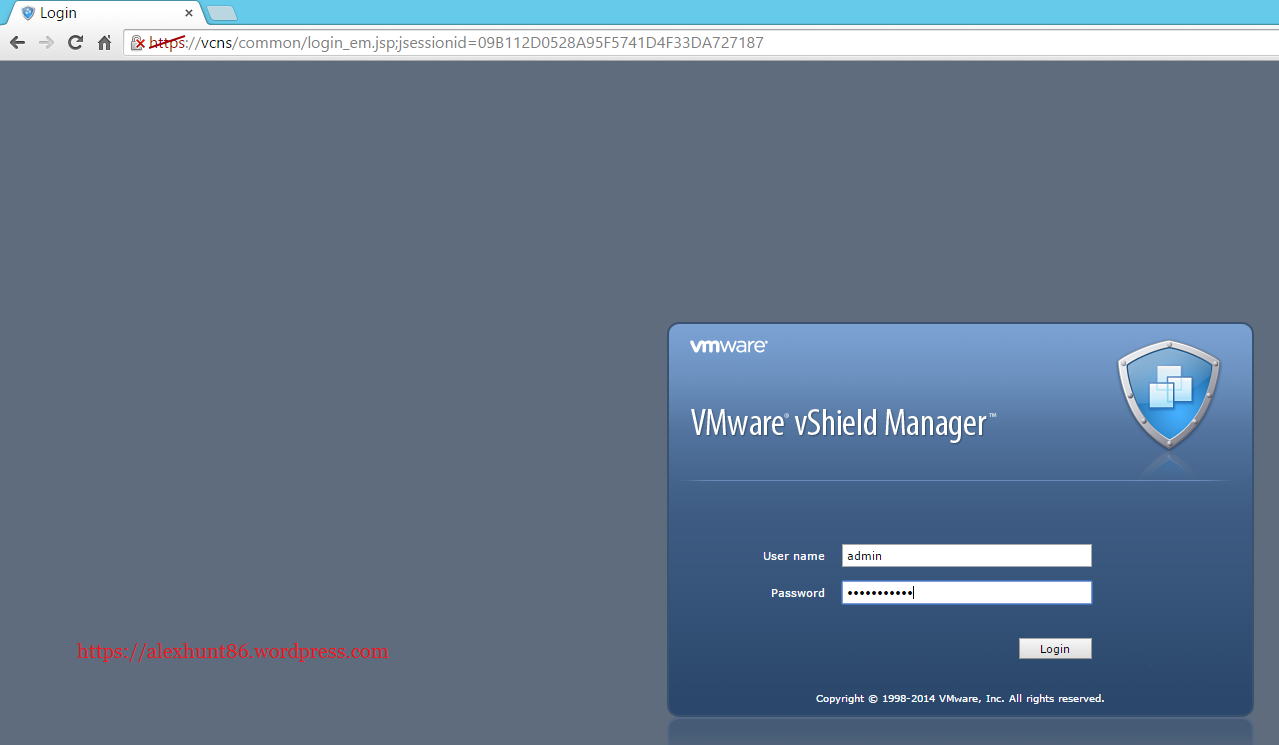Screen dimensions: 1279x745
Task: Click the User name label
Action: [793, 556]
